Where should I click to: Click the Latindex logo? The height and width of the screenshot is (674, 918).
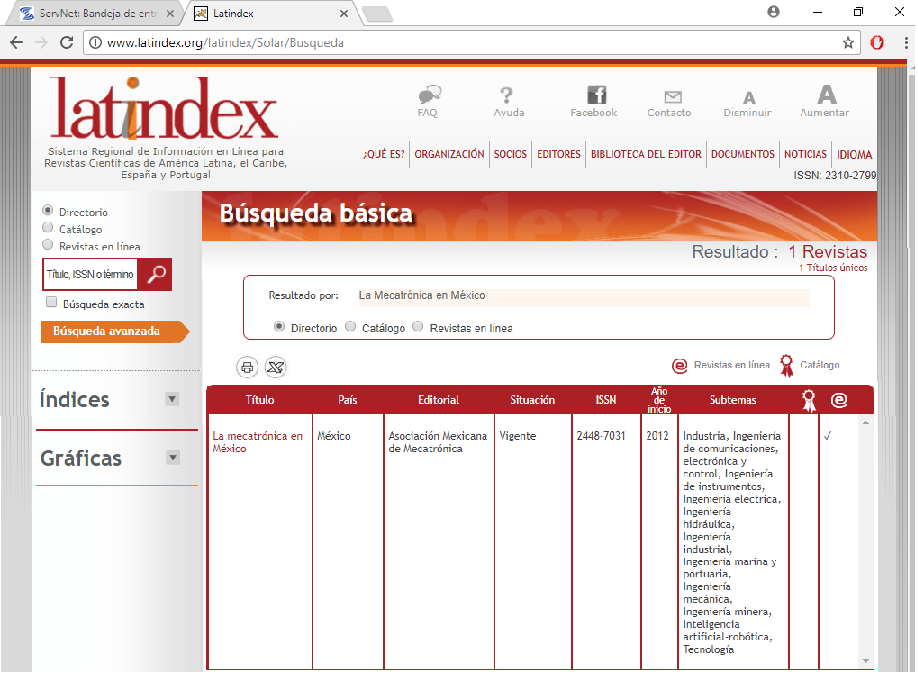164,110
